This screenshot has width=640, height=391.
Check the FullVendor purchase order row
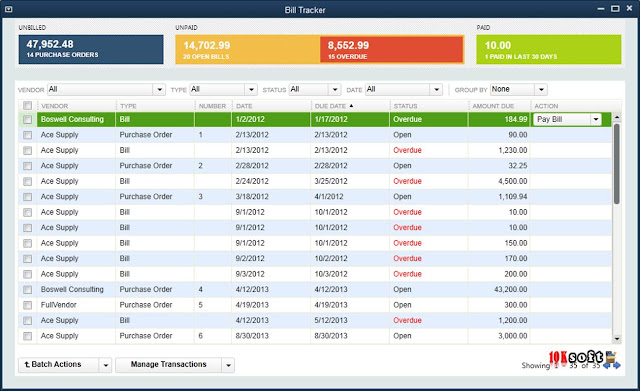point(27,305)
